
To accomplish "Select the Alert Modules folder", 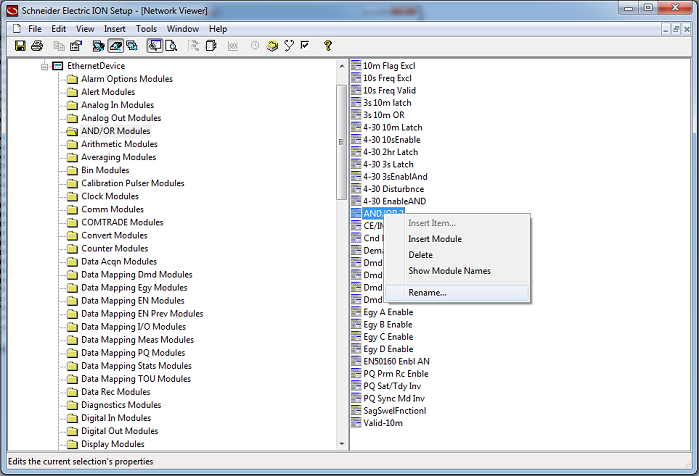I will click(108, 92).
